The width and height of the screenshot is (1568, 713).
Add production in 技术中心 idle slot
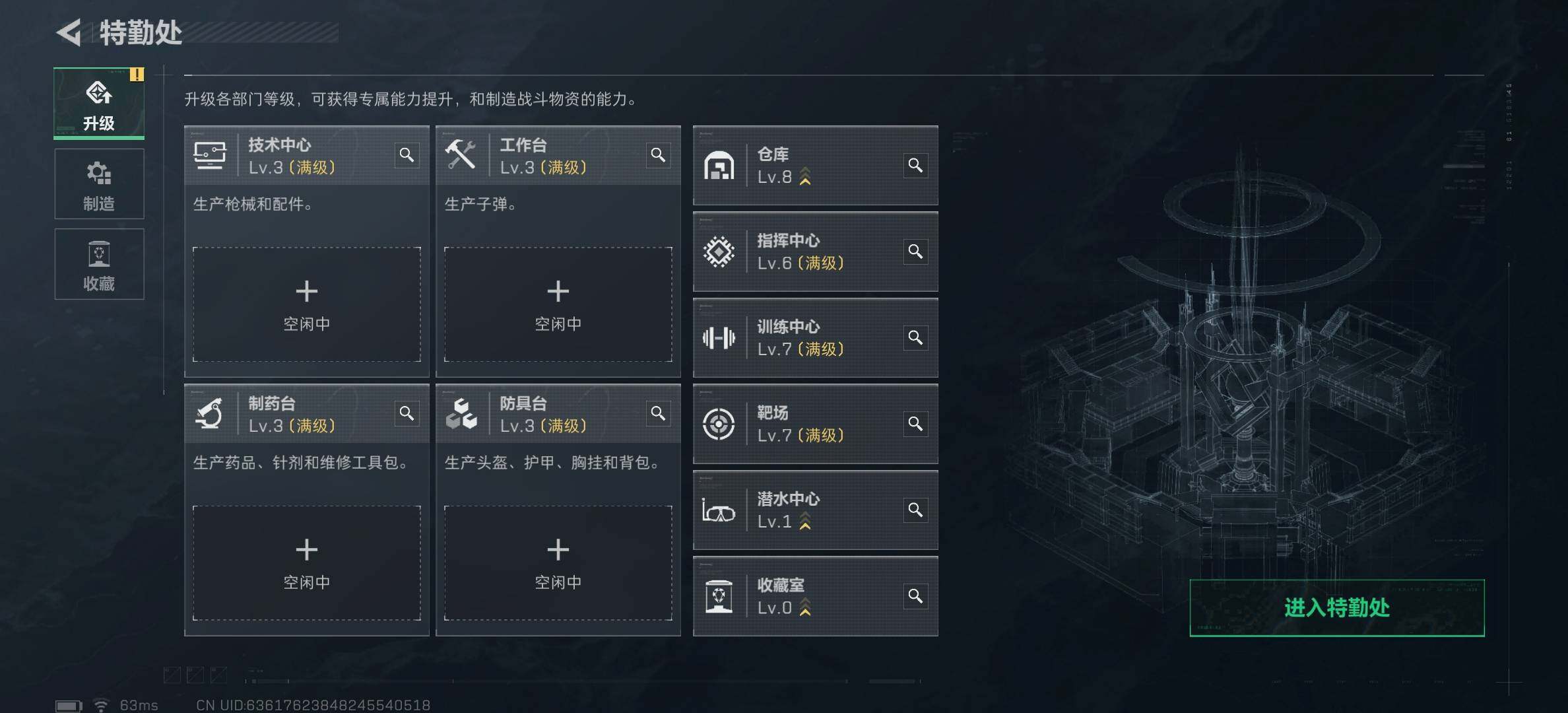pos(307,304)
